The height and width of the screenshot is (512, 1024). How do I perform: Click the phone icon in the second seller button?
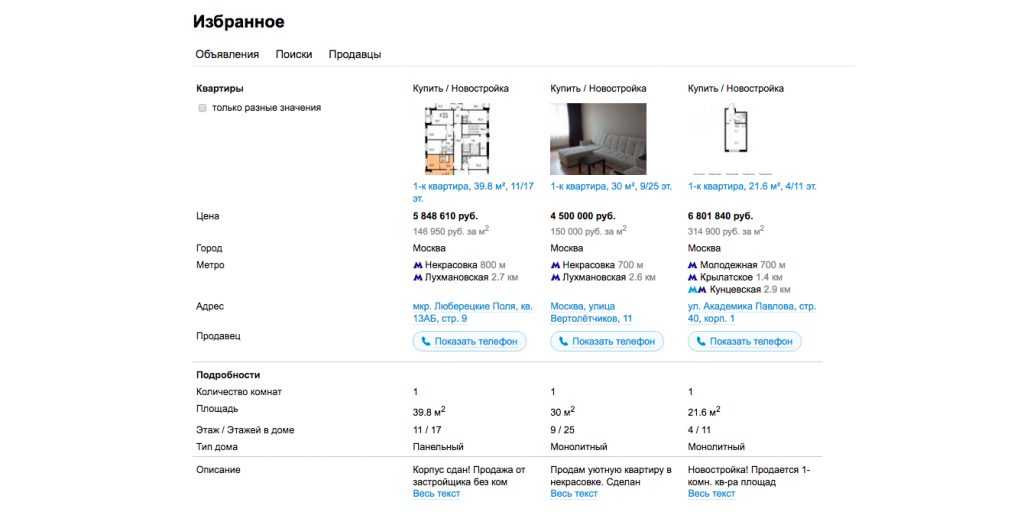564,341
